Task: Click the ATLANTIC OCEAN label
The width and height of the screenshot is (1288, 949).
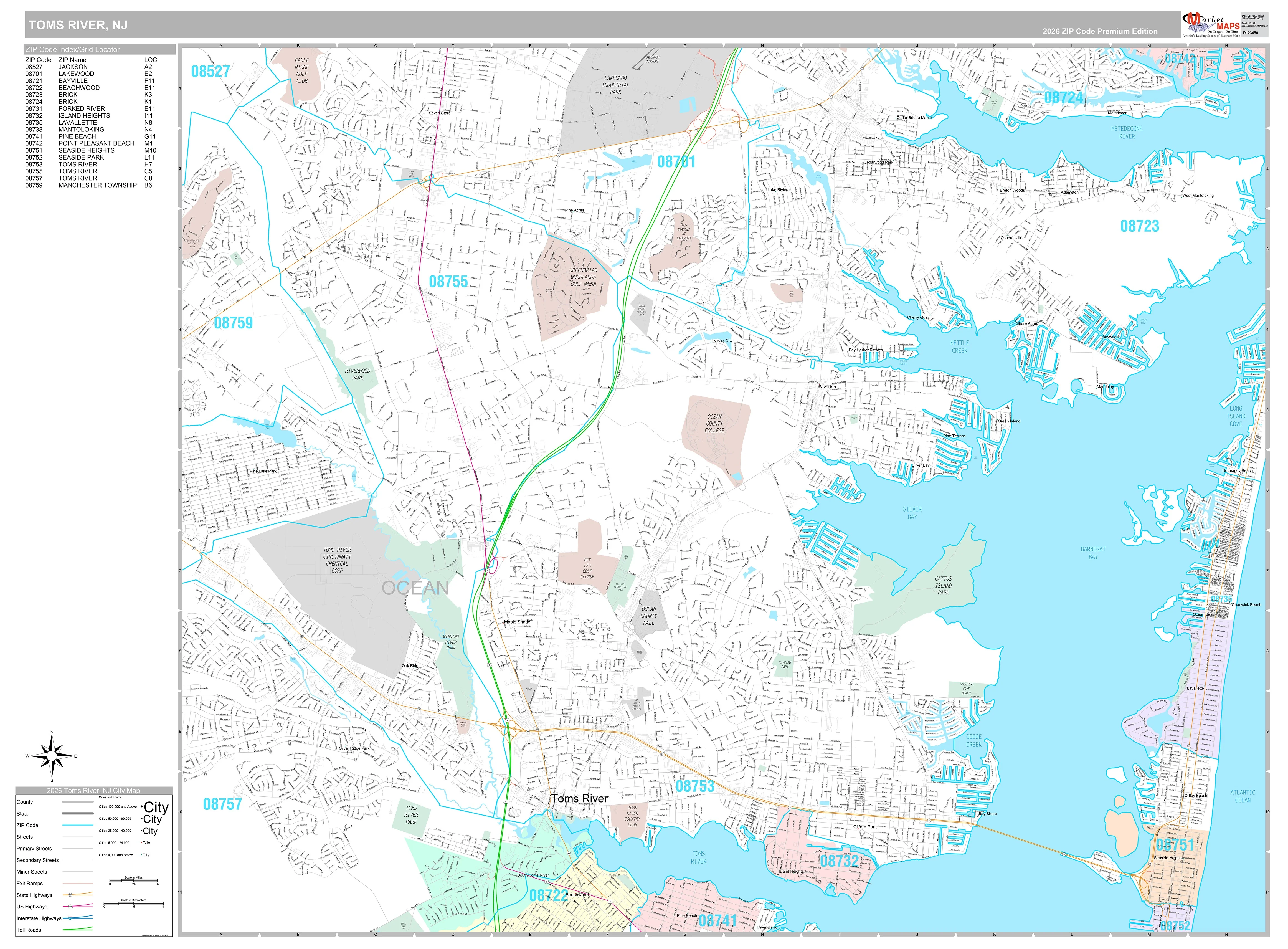Action: click(1242, 796)
